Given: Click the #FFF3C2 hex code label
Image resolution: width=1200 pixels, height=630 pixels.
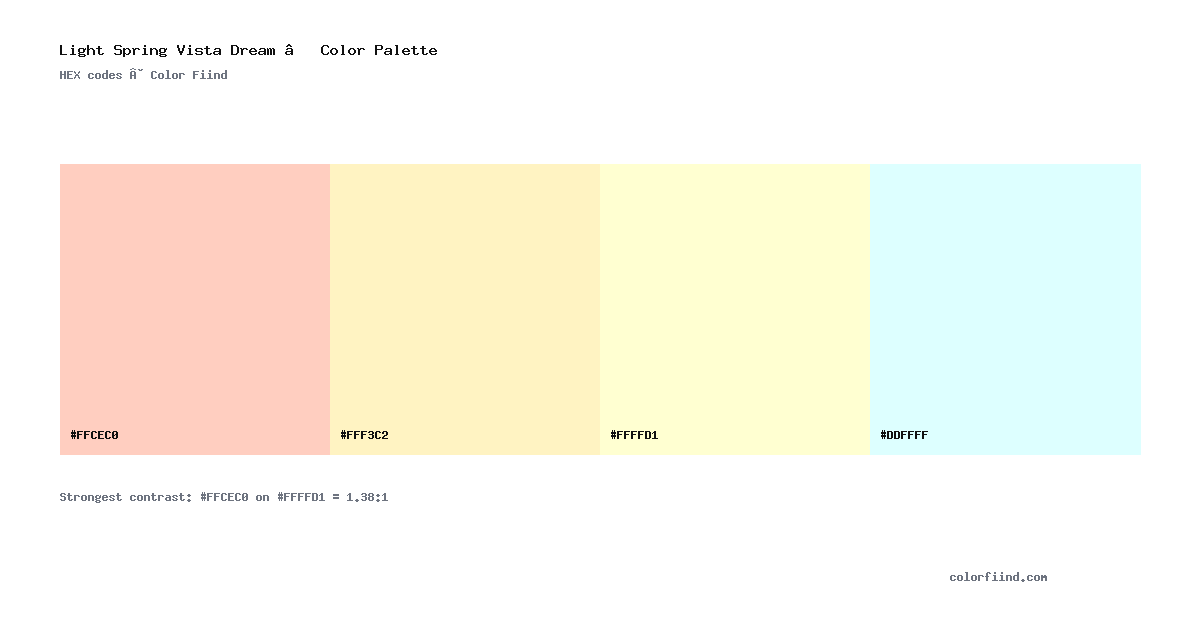Looking at the screenshot, I should (364, 435).
